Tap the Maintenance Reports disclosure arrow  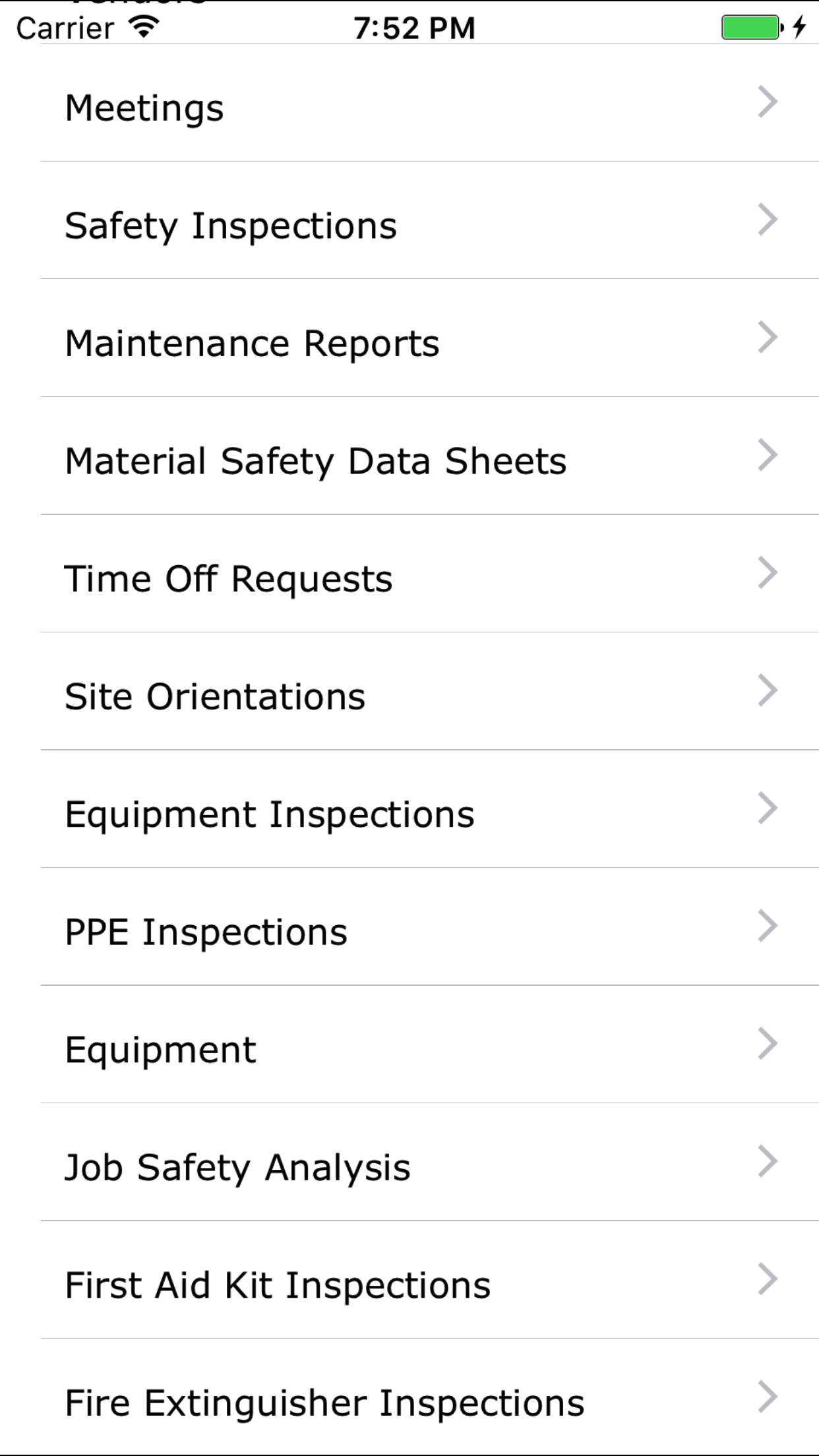coord(768,338)
